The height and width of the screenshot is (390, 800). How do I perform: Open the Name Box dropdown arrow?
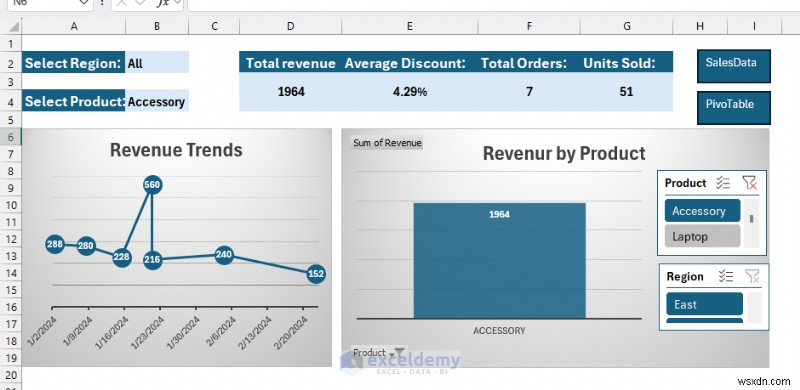tap(85, 3)
